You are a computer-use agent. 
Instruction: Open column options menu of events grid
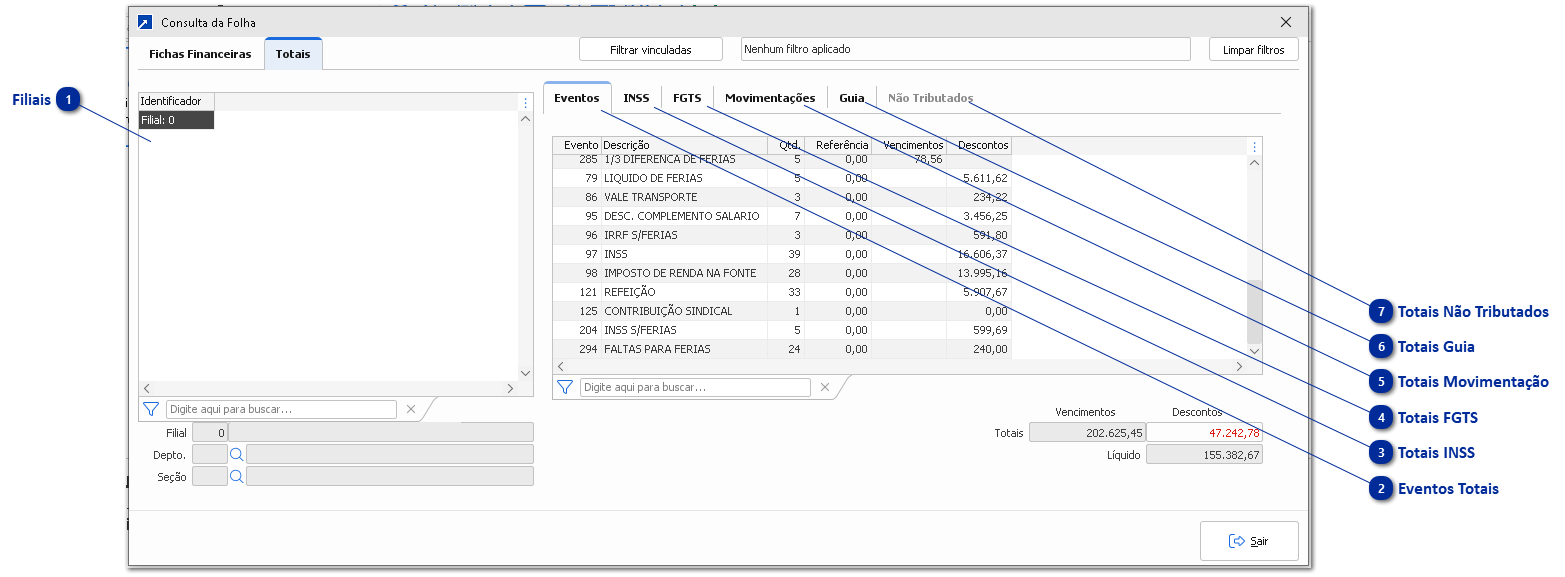point(1254,146)
